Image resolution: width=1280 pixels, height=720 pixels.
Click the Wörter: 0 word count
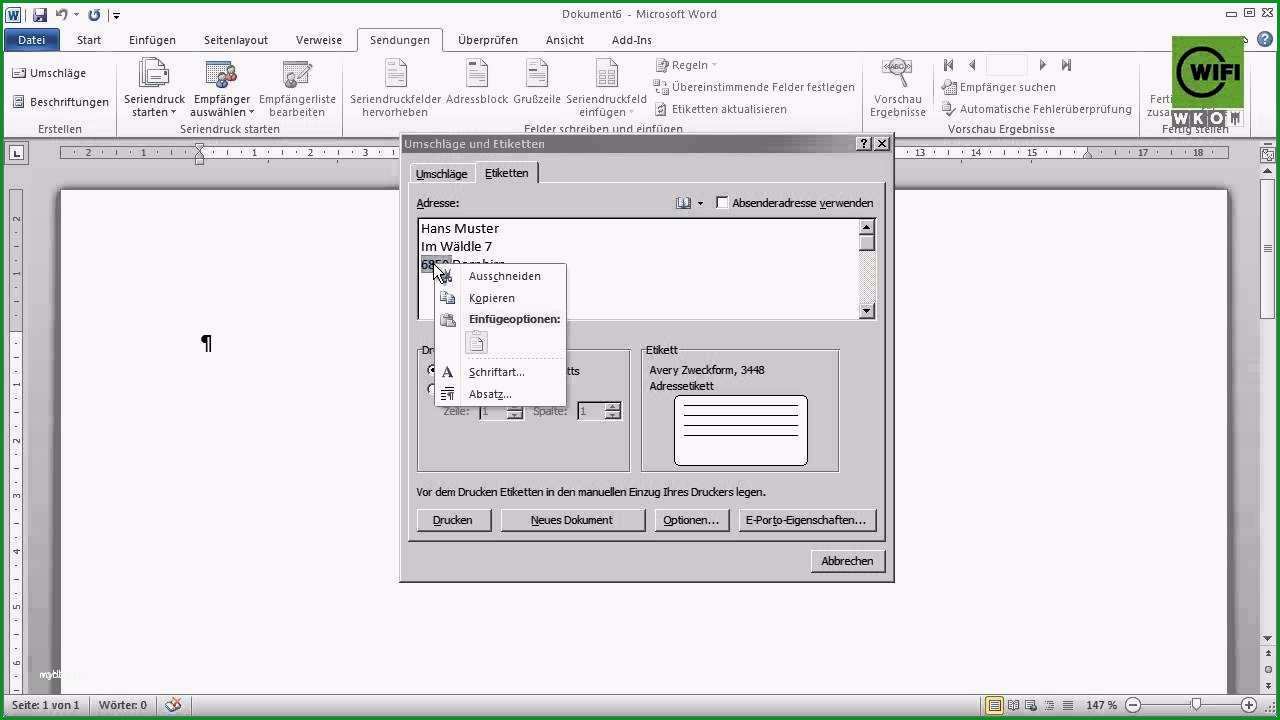[x=123, y=705]
